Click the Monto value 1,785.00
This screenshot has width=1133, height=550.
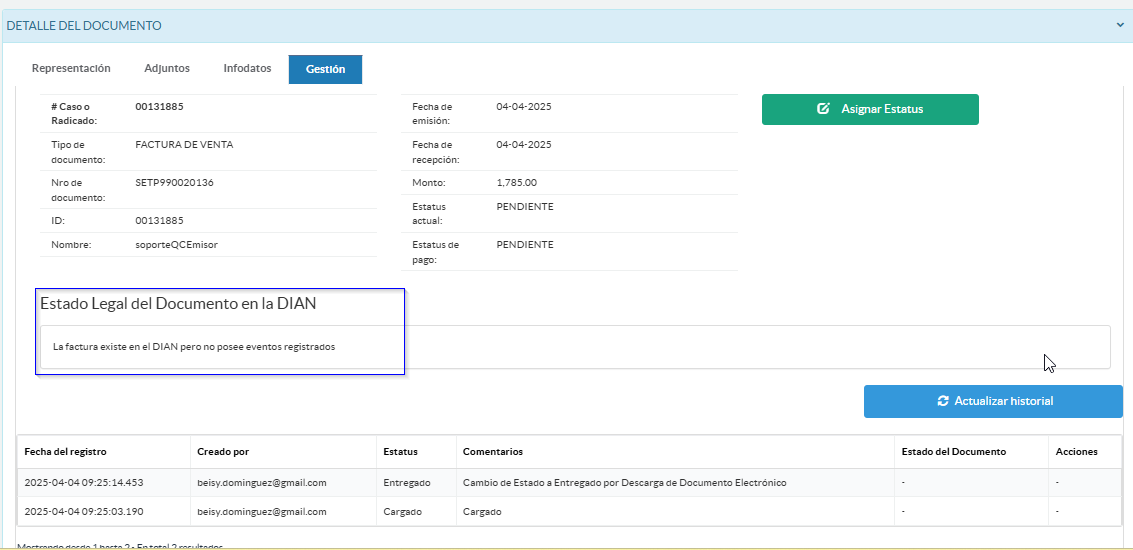[x=516, y=183]
